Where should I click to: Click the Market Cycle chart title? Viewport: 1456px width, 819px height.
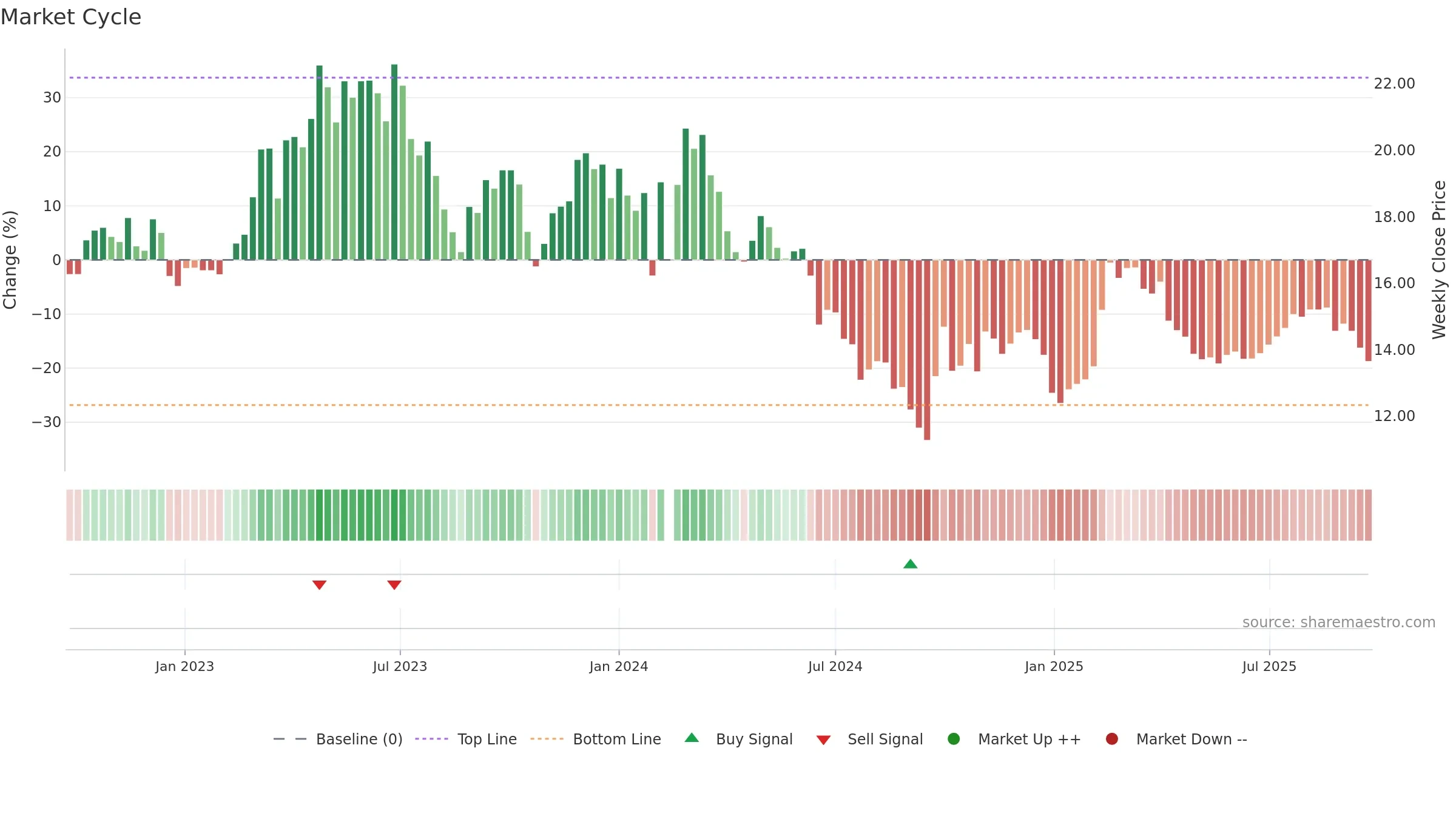(71, 17)
